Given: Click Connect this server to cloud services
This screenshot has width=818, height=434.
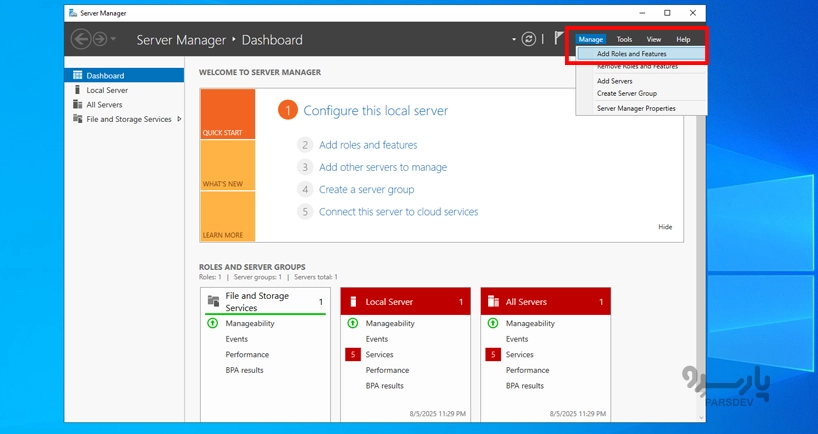Looking at the screenshot, I should coord(399,212).
